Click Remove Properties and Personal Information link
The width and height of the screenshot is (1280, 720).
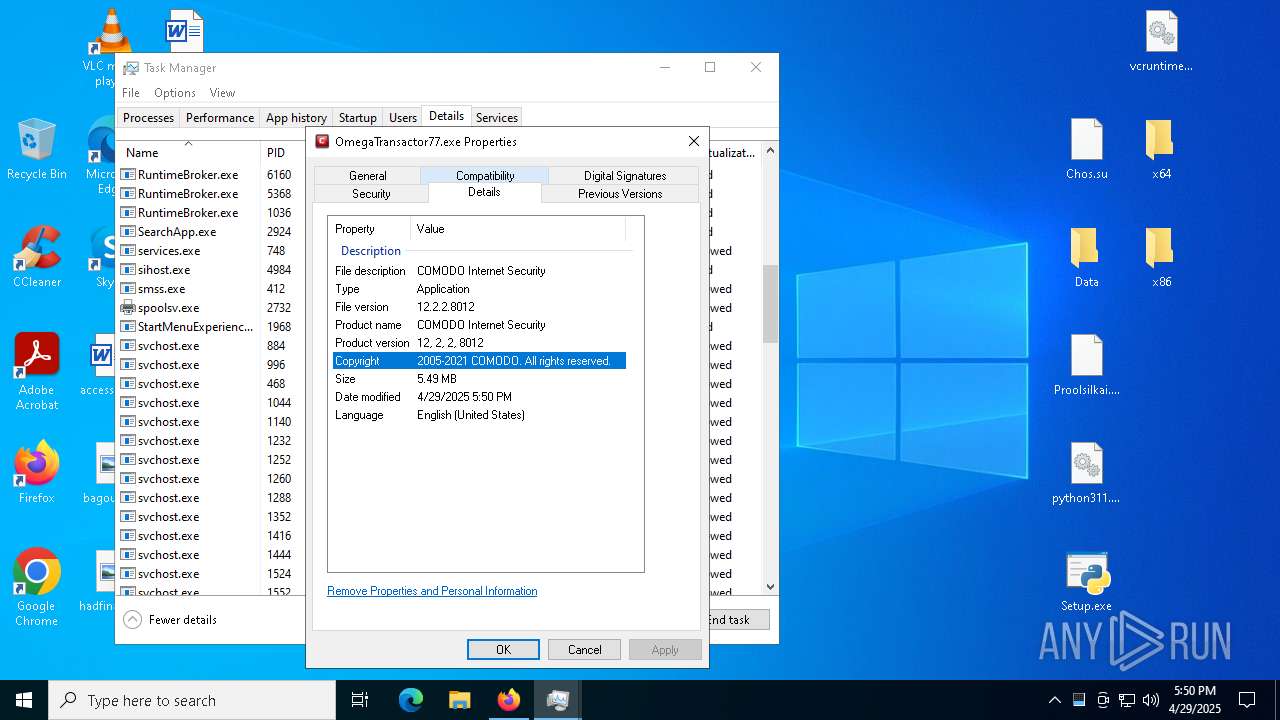432,591
